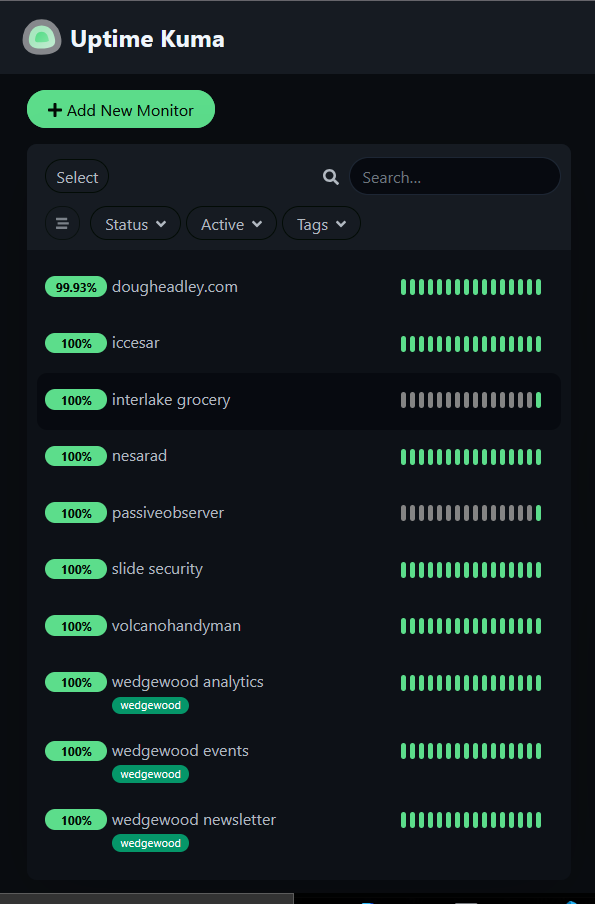The image size is (595, 904).
Task: Click the passiveobserver 100% uptime badge
Action: (76, 513)
